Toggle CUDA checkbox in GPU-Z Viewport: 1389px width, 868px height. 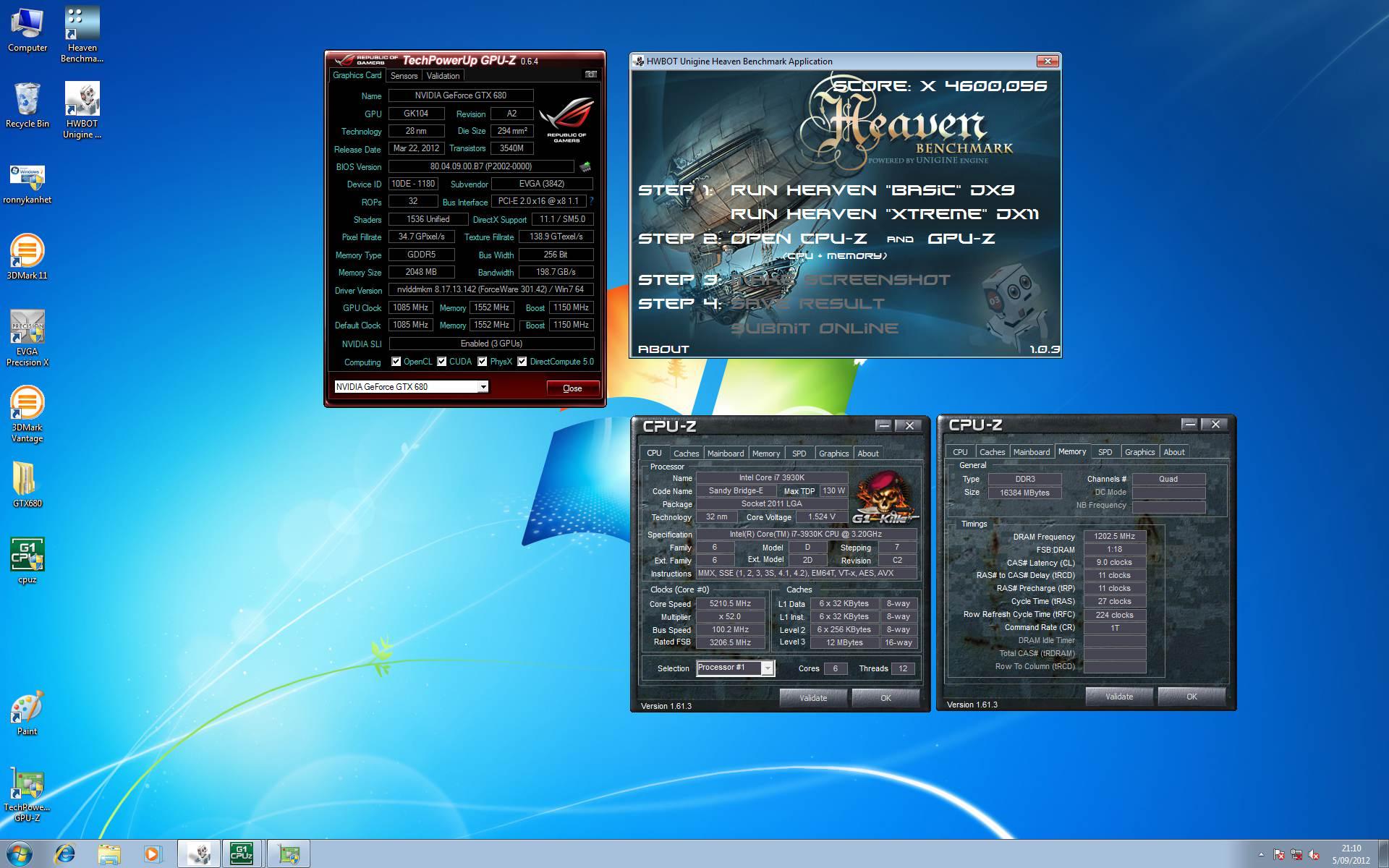441,362
